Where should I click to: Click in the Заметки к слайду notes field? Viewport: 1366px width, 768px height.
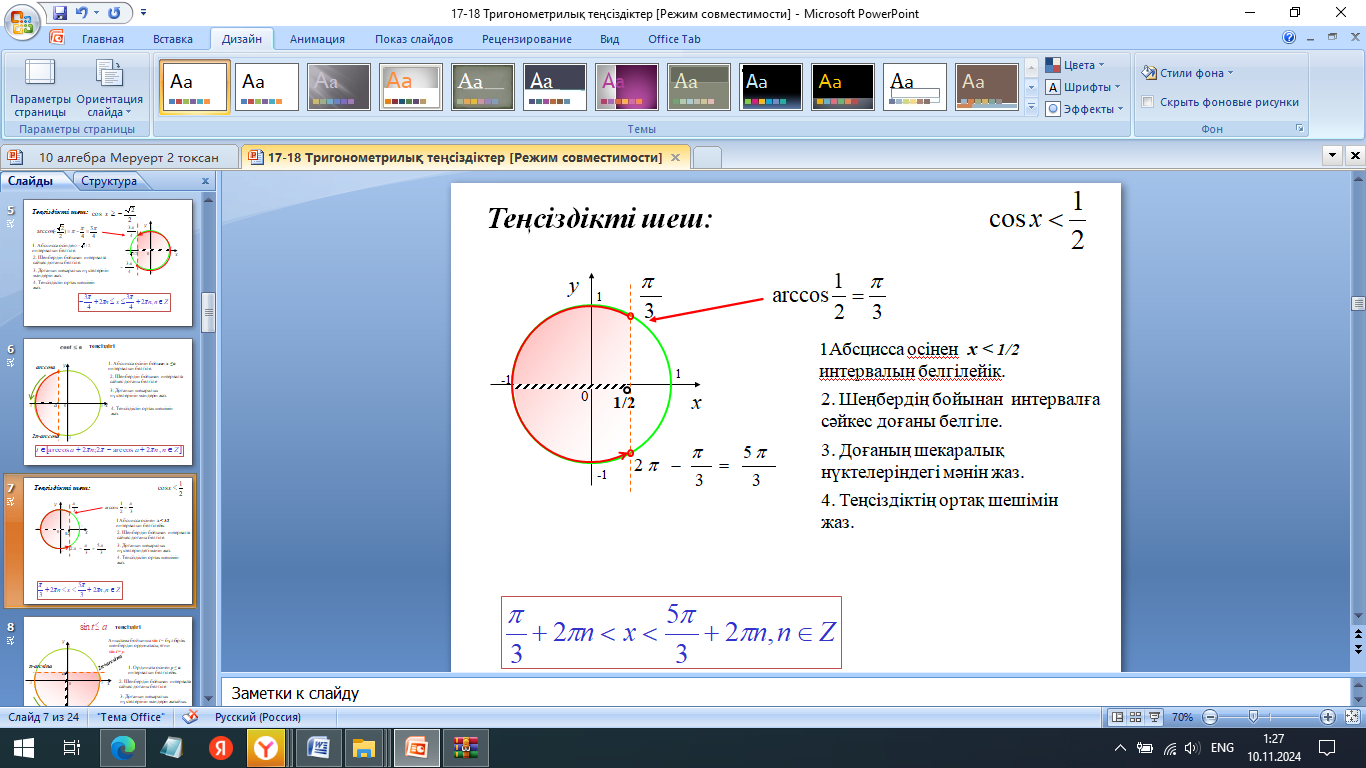[785, 693]
